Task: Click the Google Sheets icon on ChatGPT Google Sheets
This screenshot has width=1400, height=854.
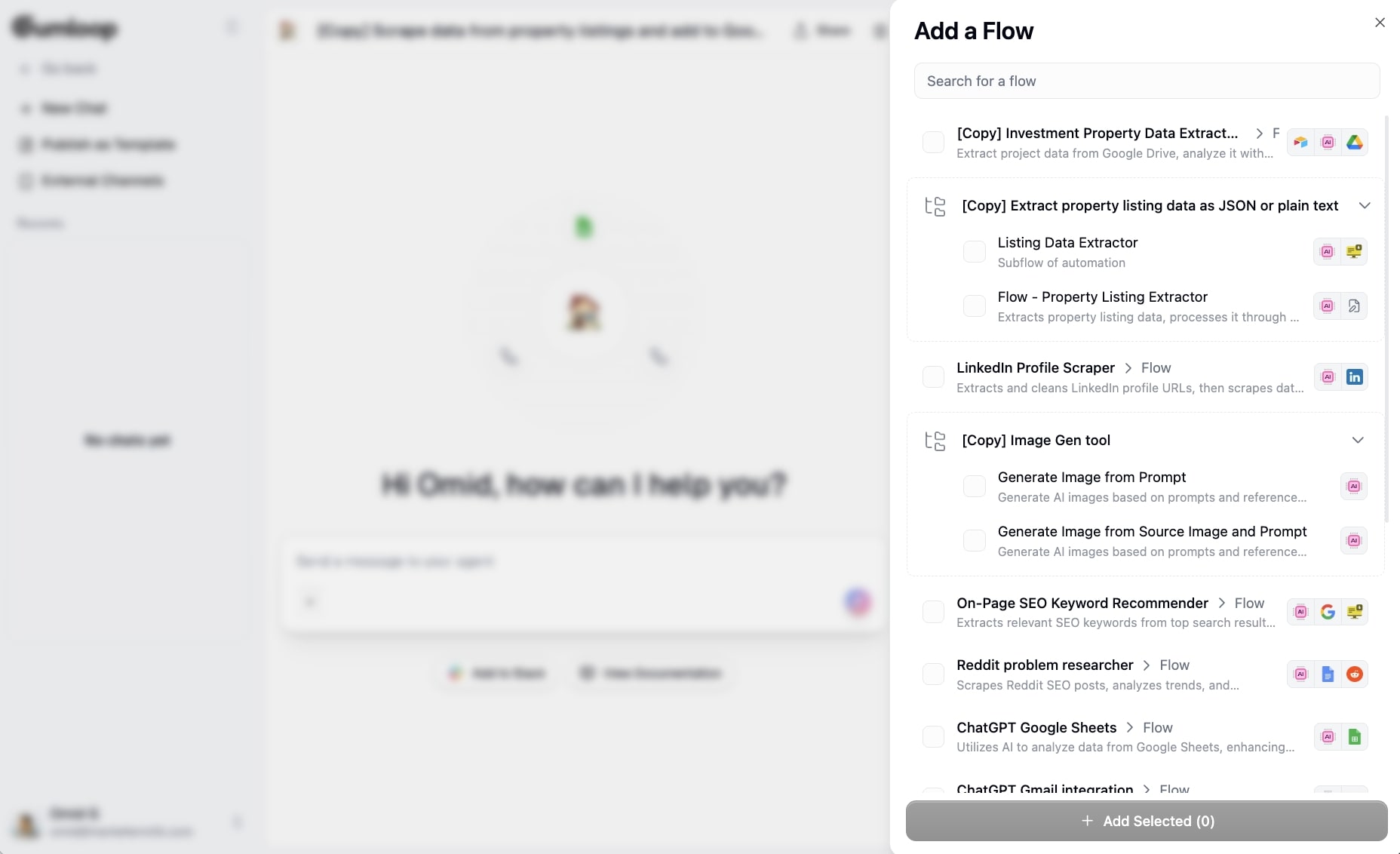Action: (1355, 737)
